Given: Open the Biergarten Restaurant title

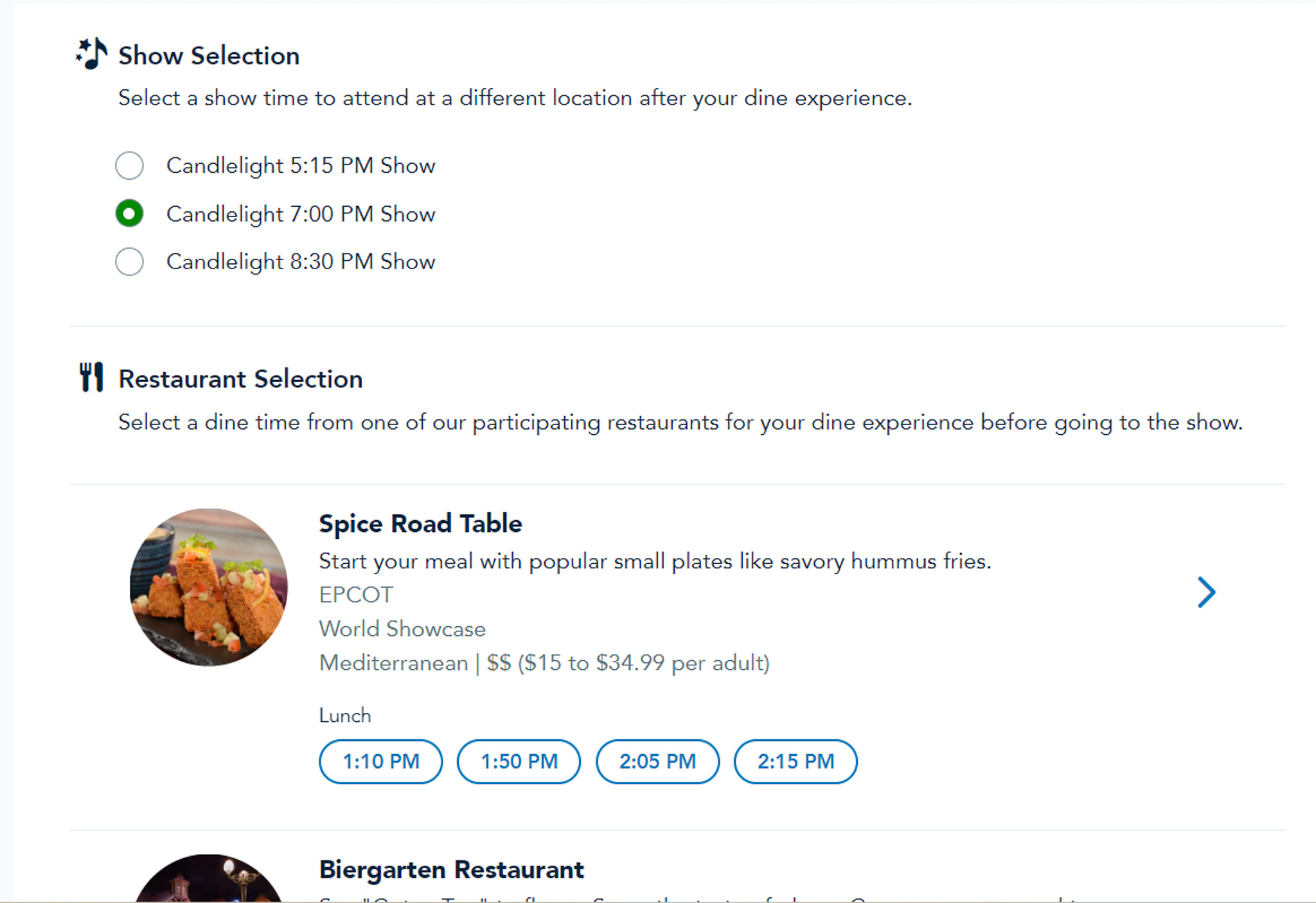Looking at the screenshot, I should pyautogui.click(x=451, y=870).
